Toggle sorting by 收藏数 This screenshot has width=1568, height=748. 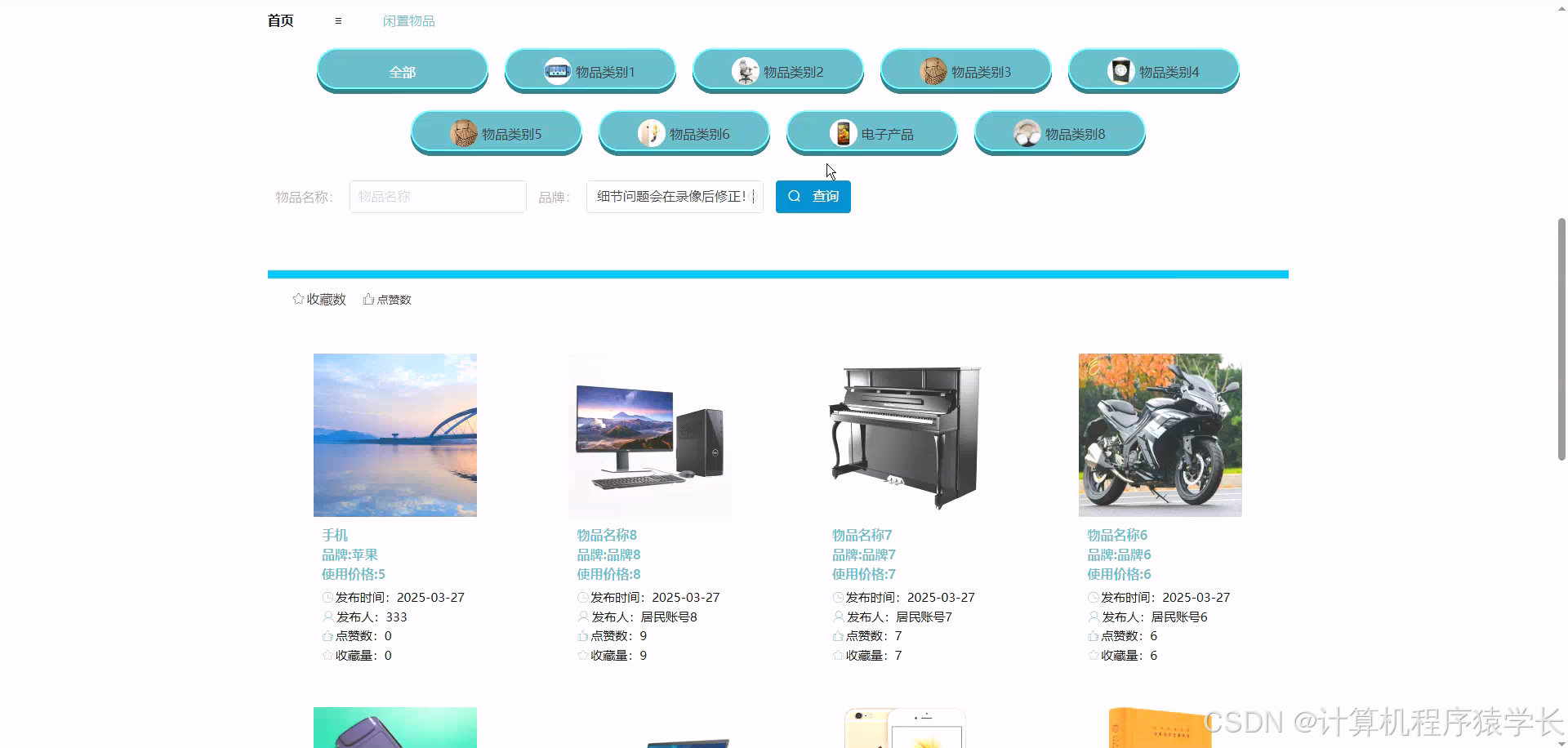(324, 299)
